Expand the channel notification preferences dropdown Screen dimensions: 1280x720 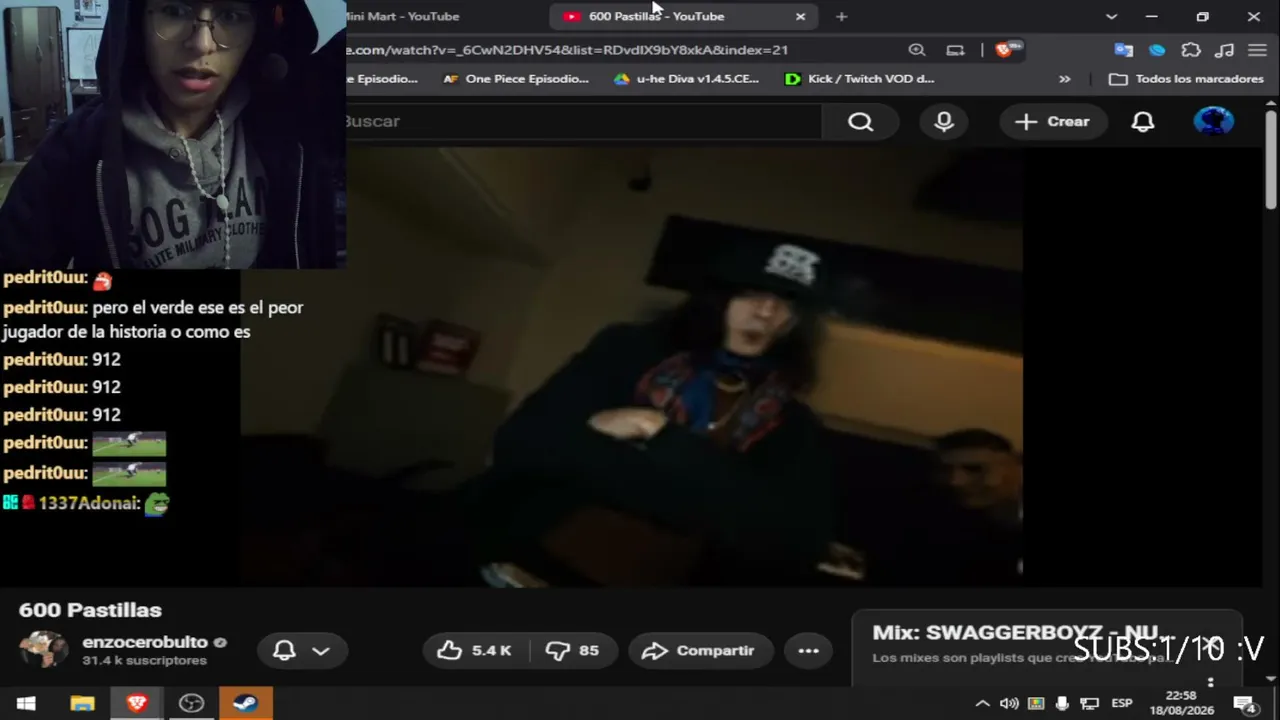[302, 650]
